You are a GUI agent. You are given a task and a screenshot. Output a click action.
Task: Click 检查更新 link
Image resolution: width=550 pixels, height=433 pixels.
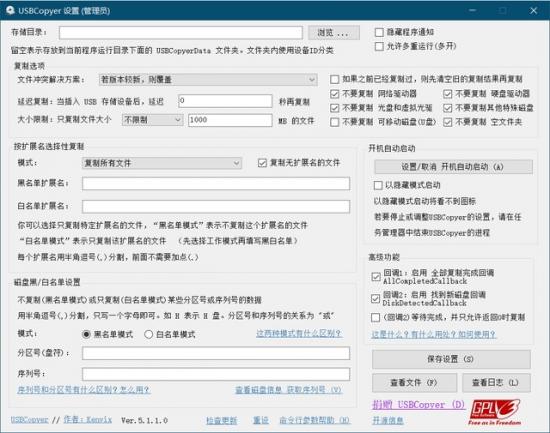coord(222,420)
